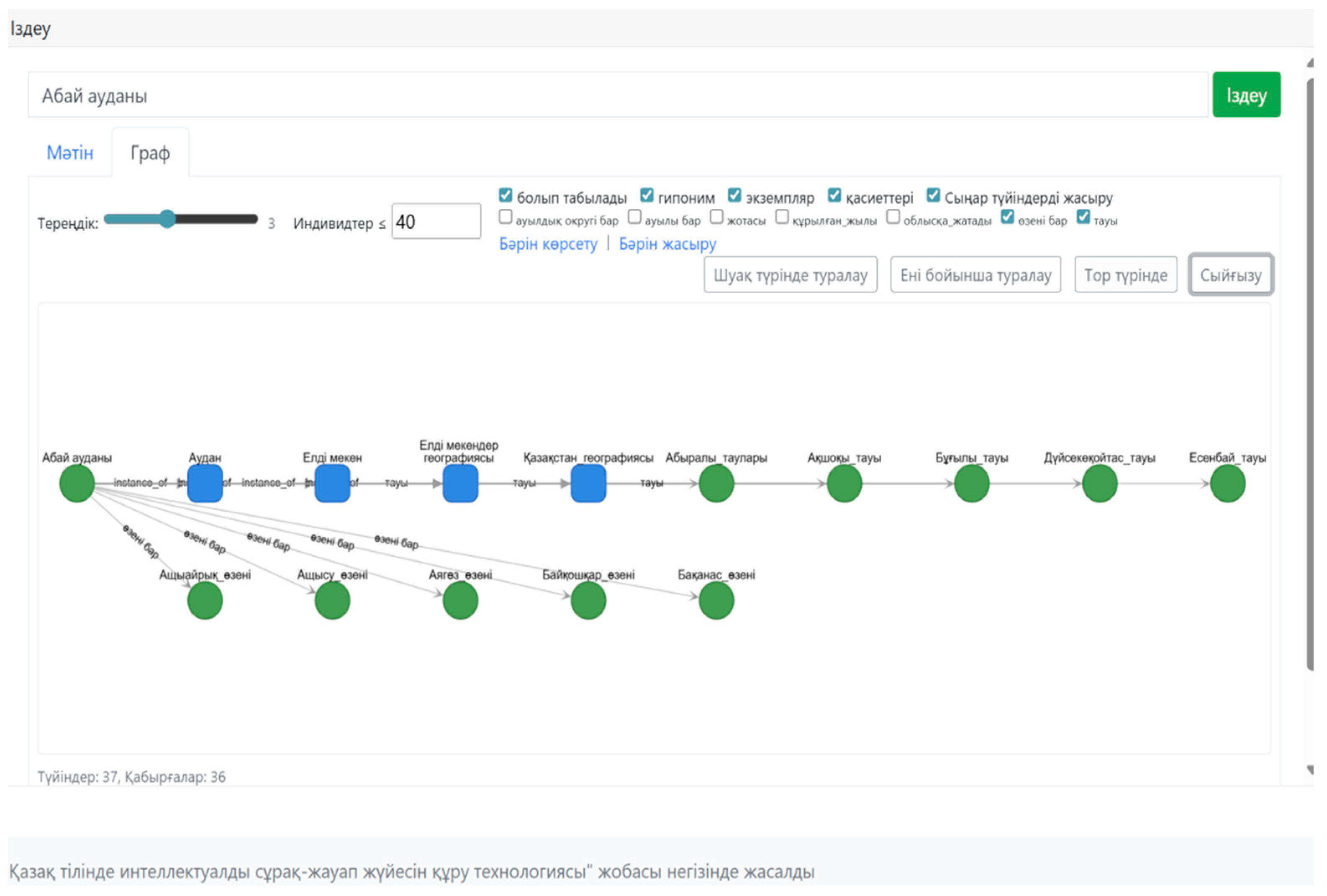Uncheck the болып табылады checkbox
Image resolution: width=1327 pixels, height=896 pixels.
[506, 196]
